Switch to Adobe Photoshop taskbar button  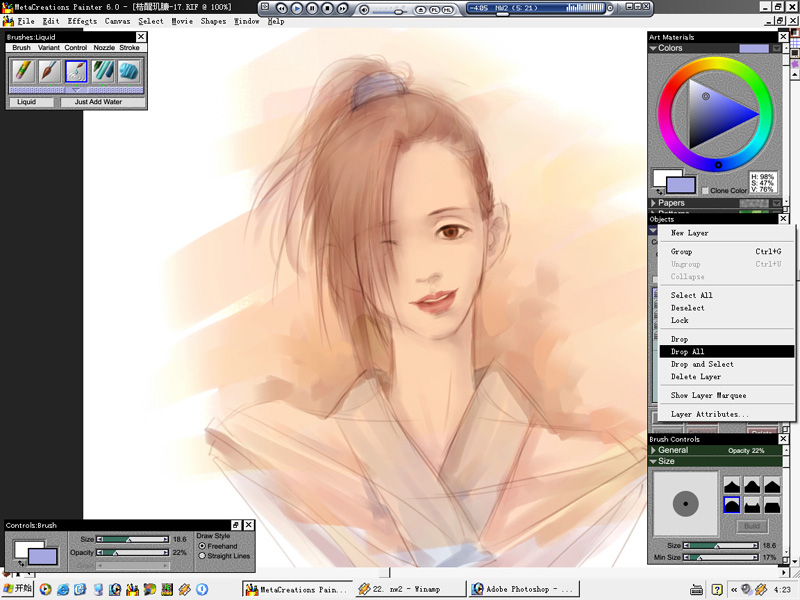coord(523,589)
